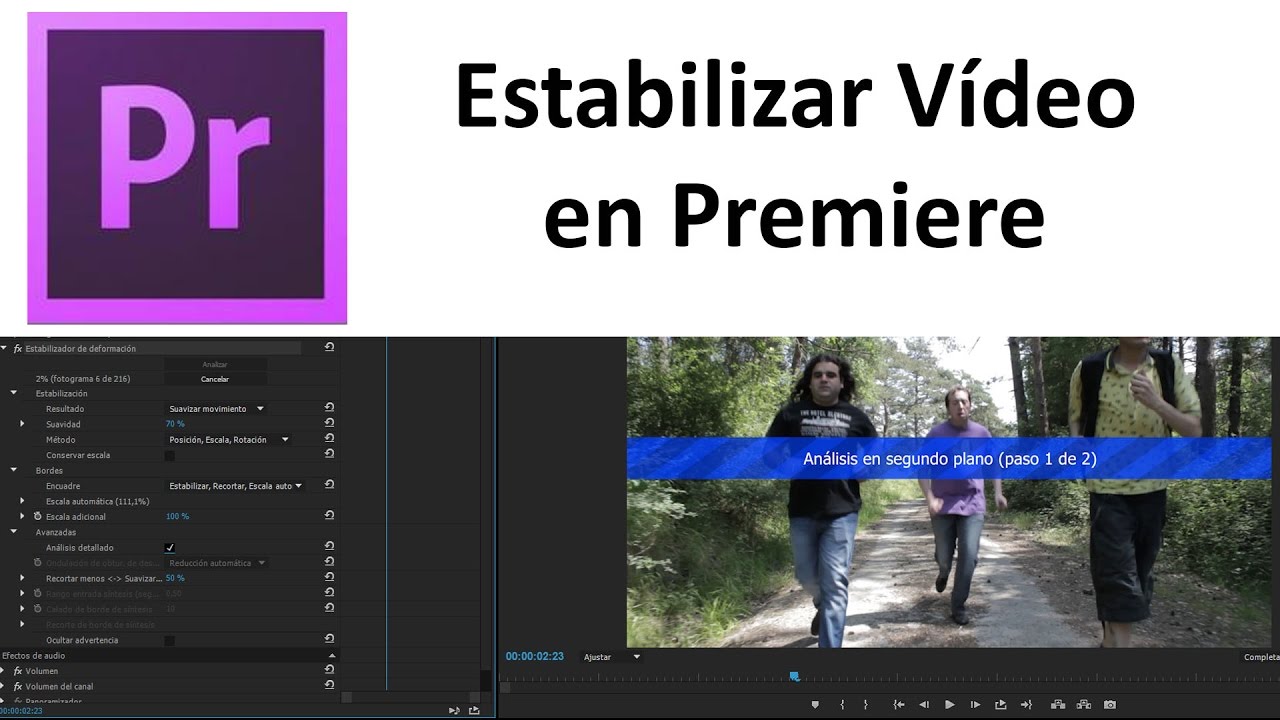The height and width of the screenshot is (720, 1280).
Task: Uncheck the Análisis detallado checkbox
Action: pyautogui.click(x=170, y=548)
